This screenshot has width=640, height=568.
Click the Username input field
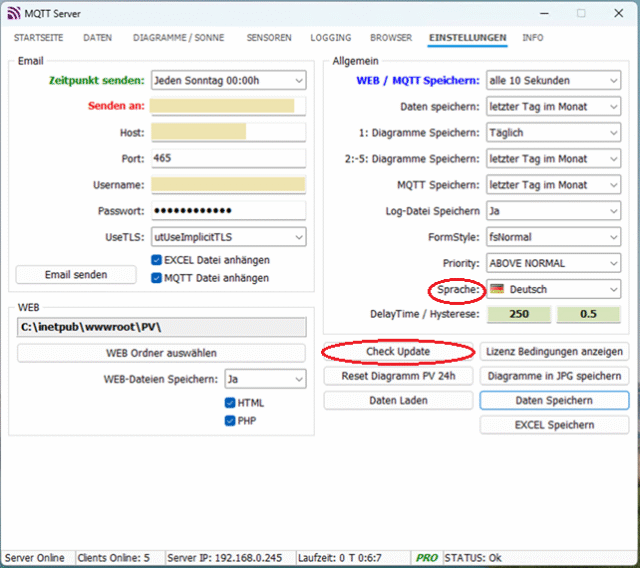pos(229,184)
